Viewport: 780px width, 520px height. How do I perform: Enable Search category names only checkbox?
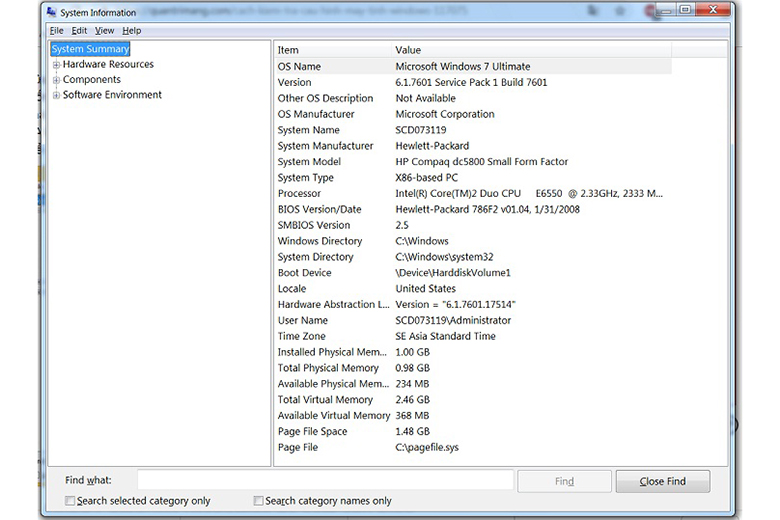[259, 501]
